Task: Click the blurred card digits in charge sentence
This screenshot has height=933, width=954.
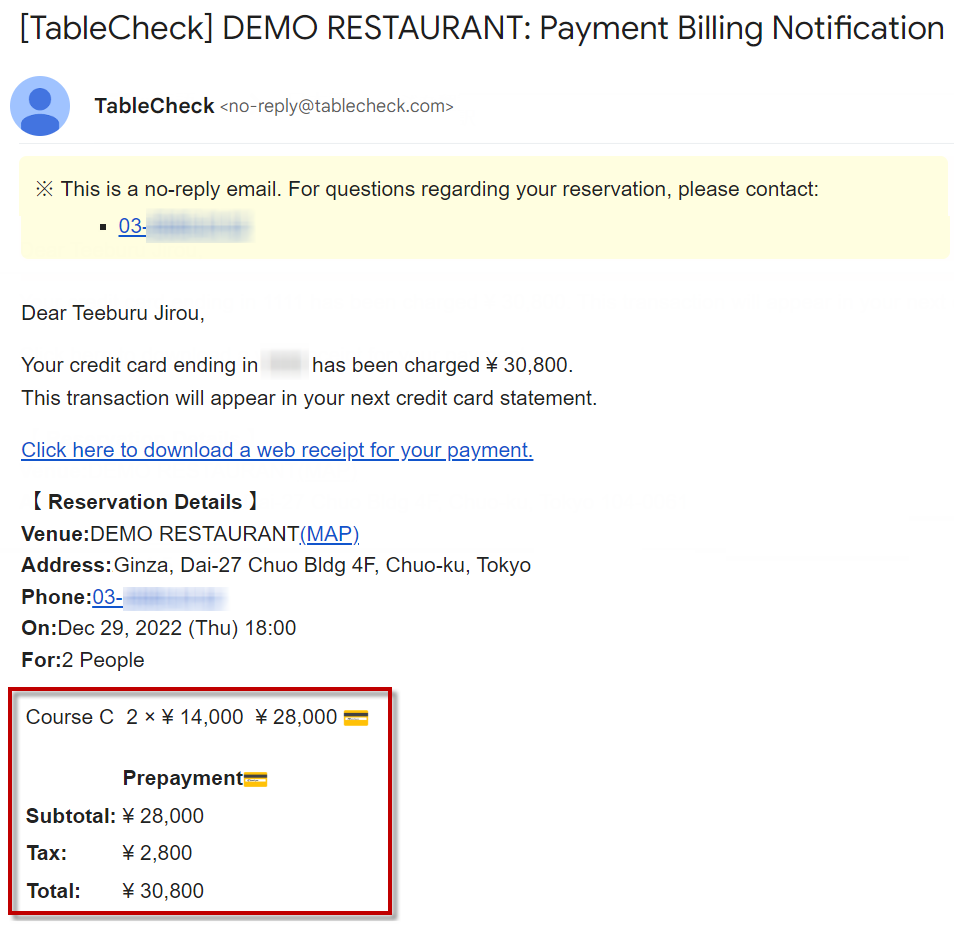Action: [x=285, y=365]
